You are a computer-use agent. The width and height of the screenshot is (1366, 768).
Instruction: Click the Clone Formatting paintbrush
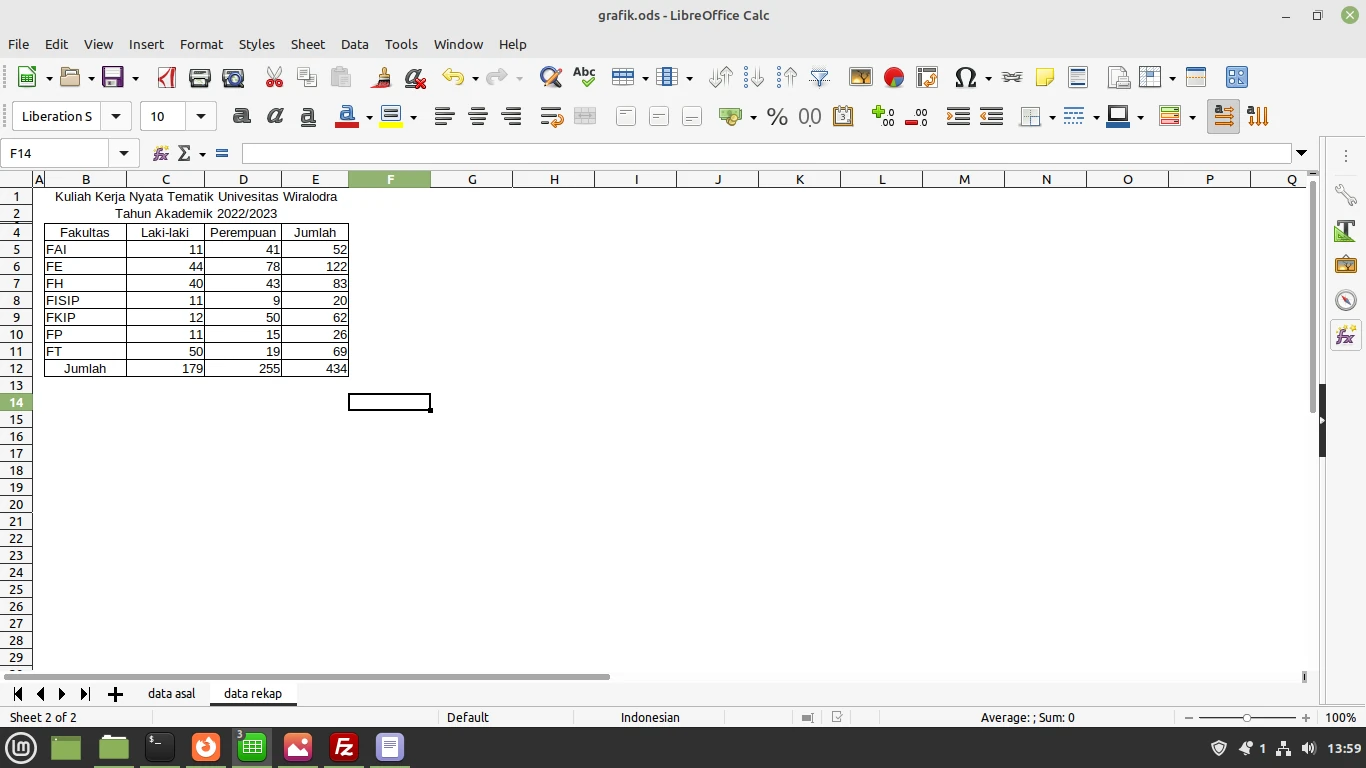pos(381,77)
